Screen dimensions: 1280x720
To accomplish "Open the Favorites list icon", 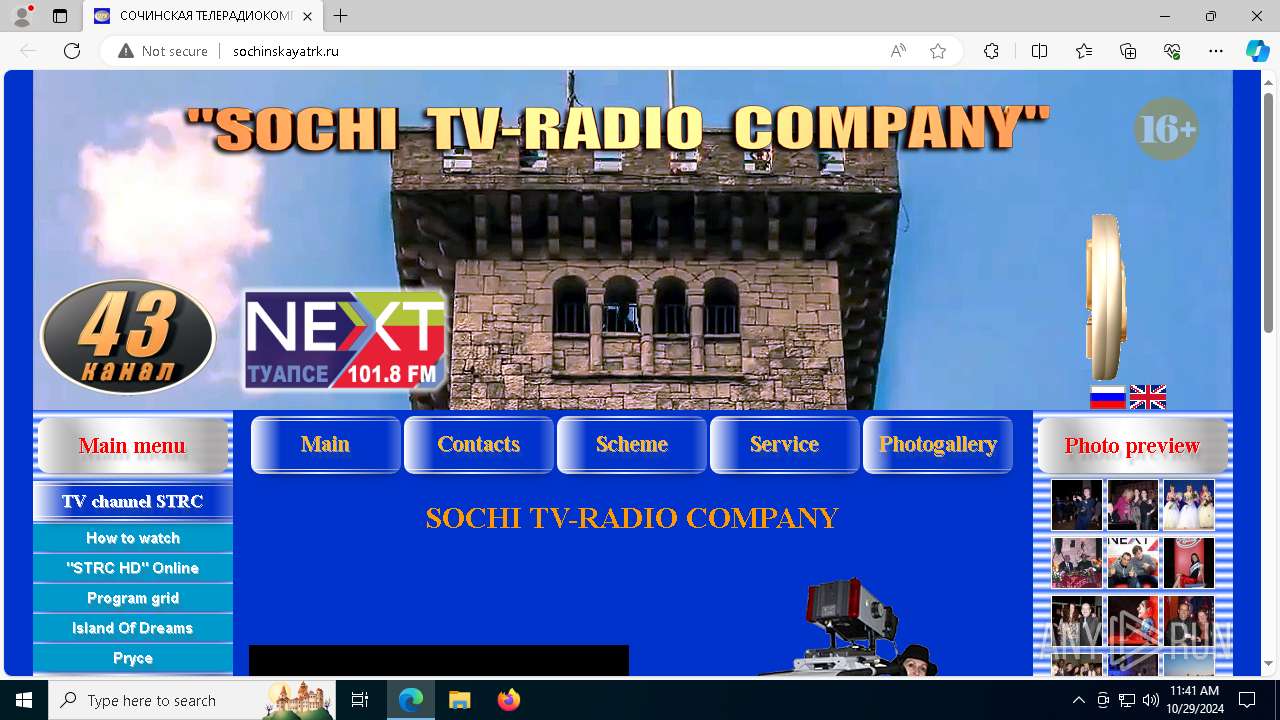I will pos(1084,51).
